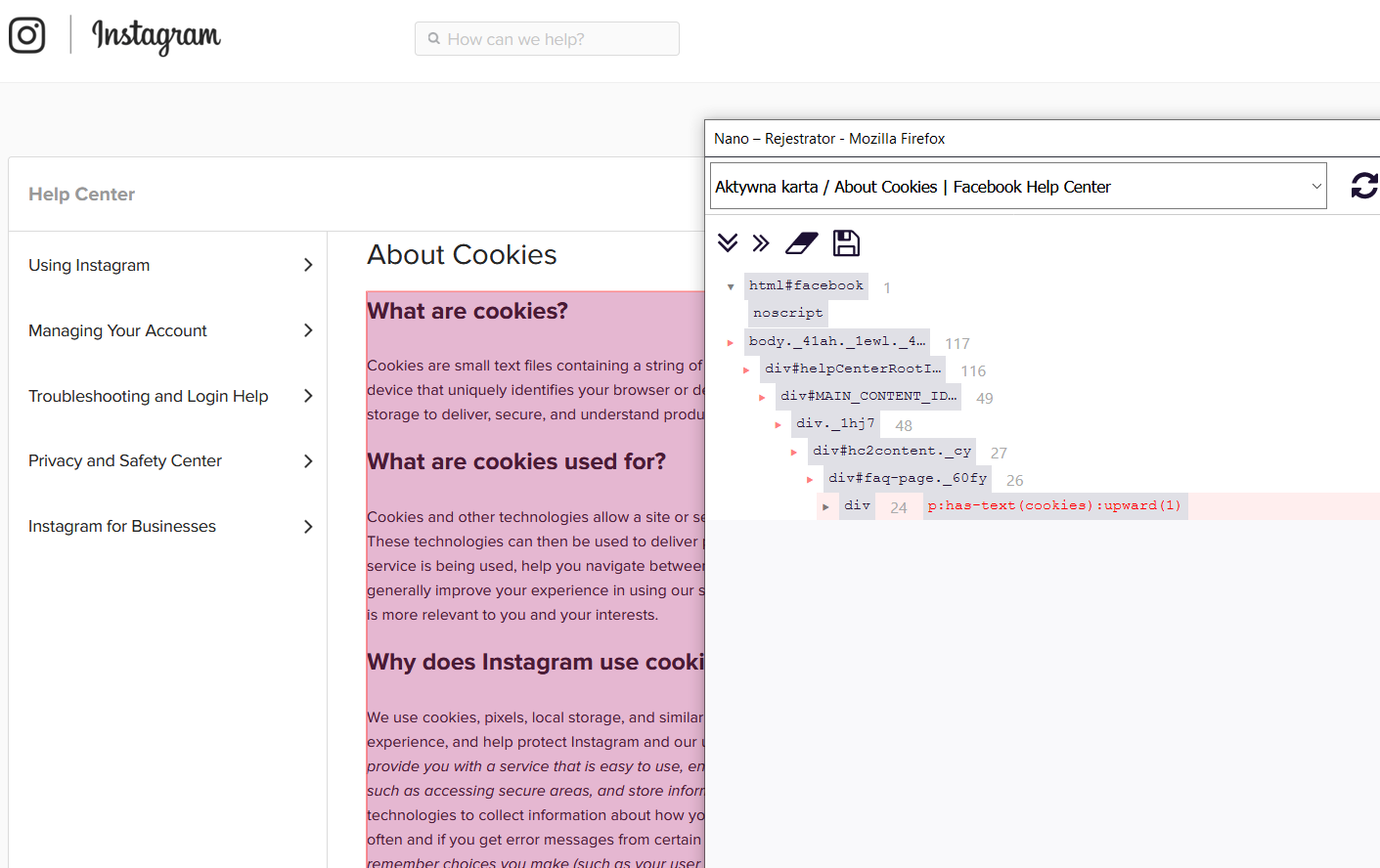Select the div._1hj7 node
This screenshot has height=868, width=1380.
[835, 423]
